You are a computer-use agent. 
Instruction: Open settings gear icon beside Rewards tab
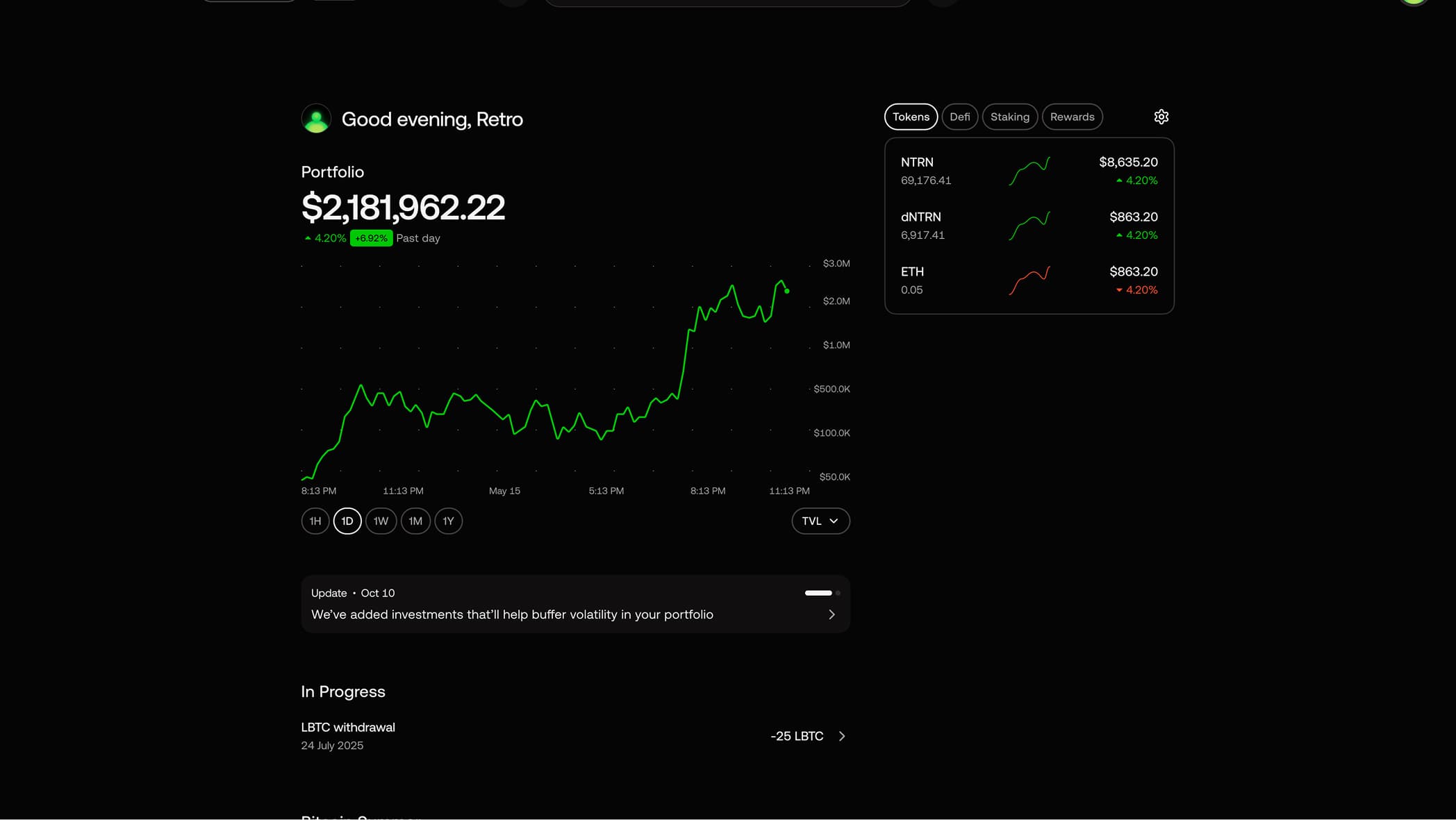pyautogui.click(x=1161, y=117)
